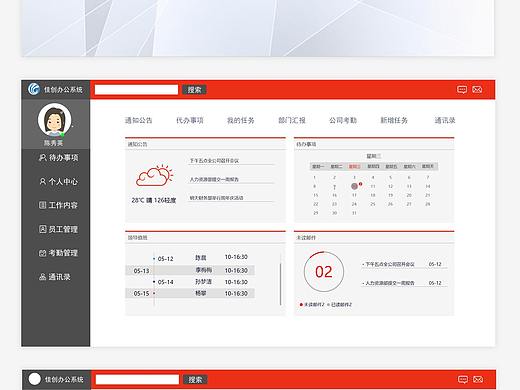Select the 05-12 schedule row
The image size is (520, 390).
coord(190,258)
